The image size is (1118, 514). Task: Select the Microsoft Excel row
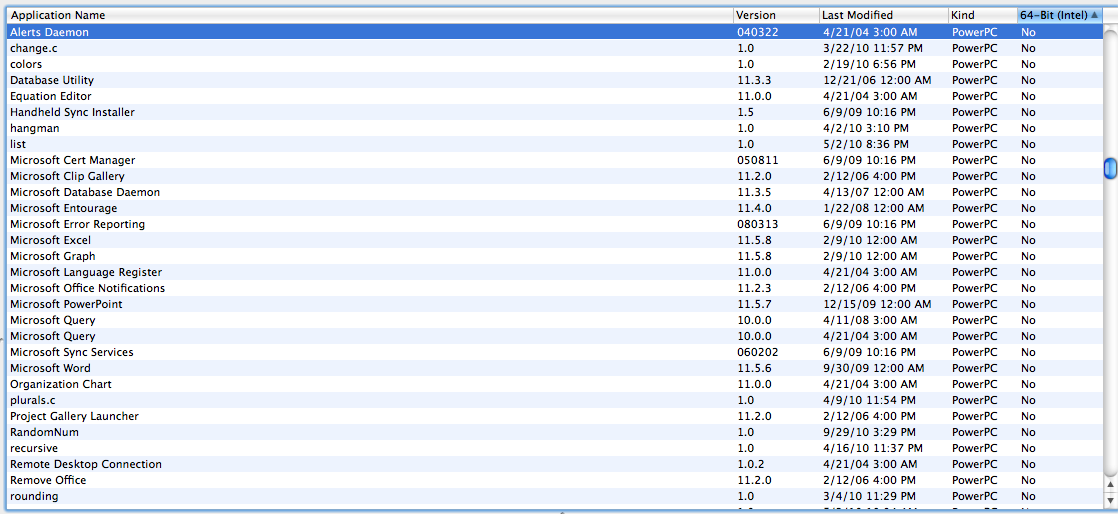(x=555, y=240)
